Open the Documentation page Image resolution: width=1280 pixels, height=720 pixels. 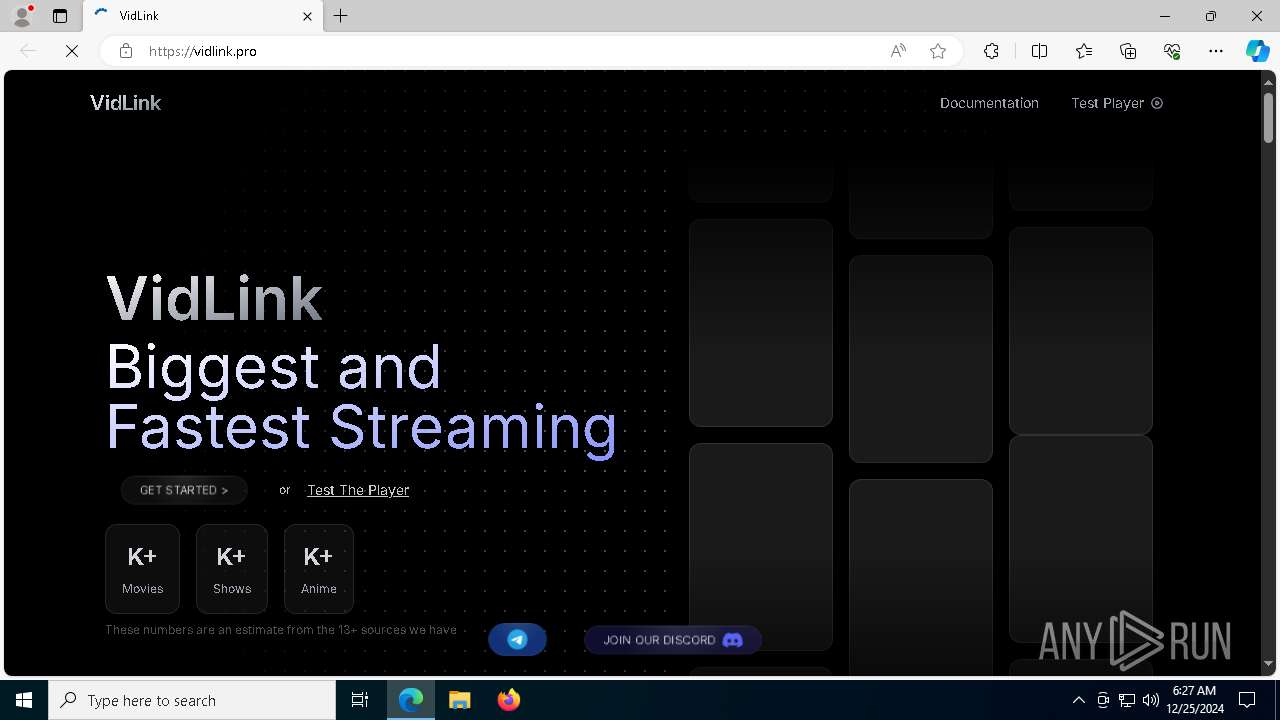[989, 103]
